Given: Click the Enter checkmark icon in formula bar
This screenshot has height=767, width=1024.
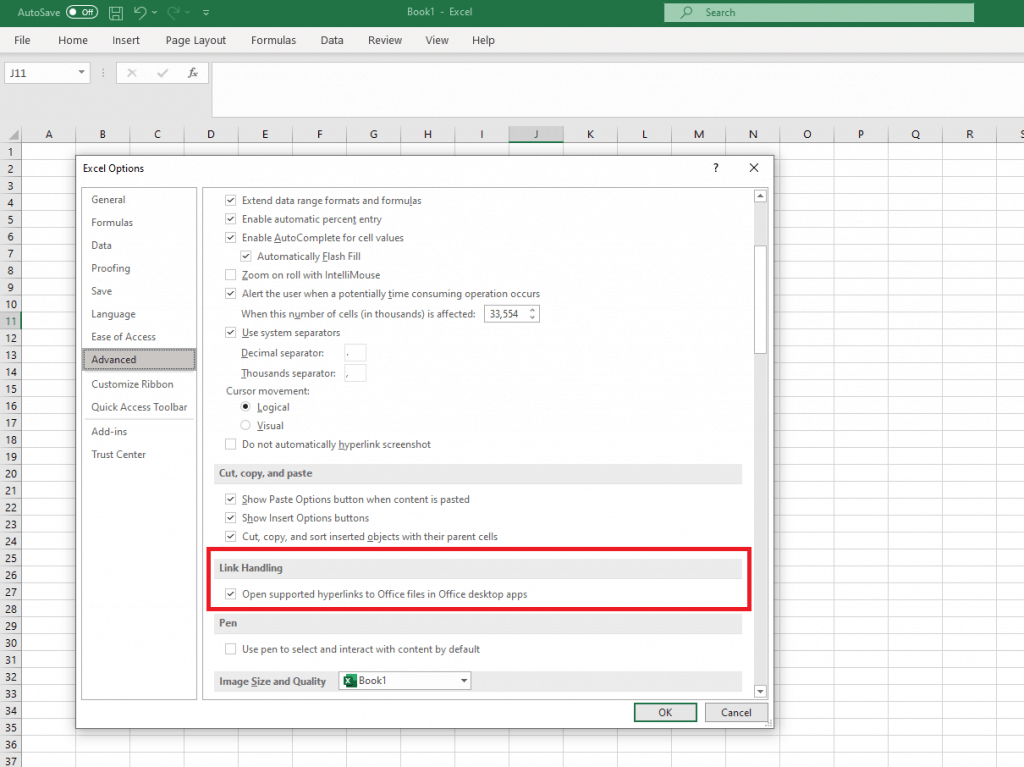Looking at the screenshot, I should [x=163, y=72].
